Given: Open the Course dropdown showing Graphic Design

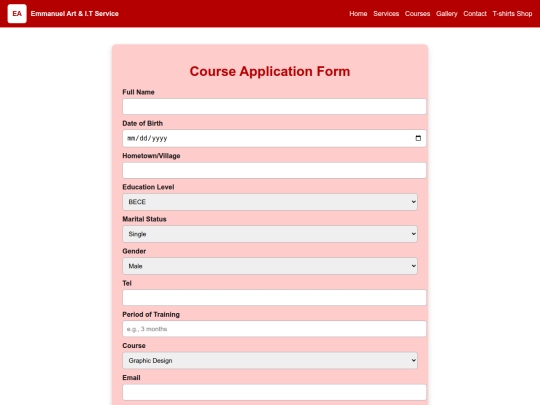Looking at the screenshot, I should point(270,361).
